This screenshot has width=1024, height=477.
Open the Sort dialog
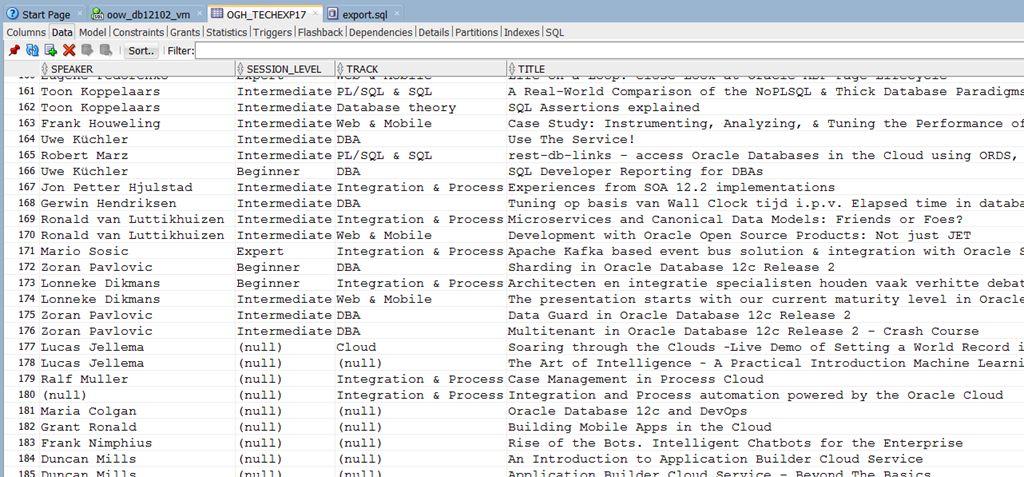(x=142, y=50)
